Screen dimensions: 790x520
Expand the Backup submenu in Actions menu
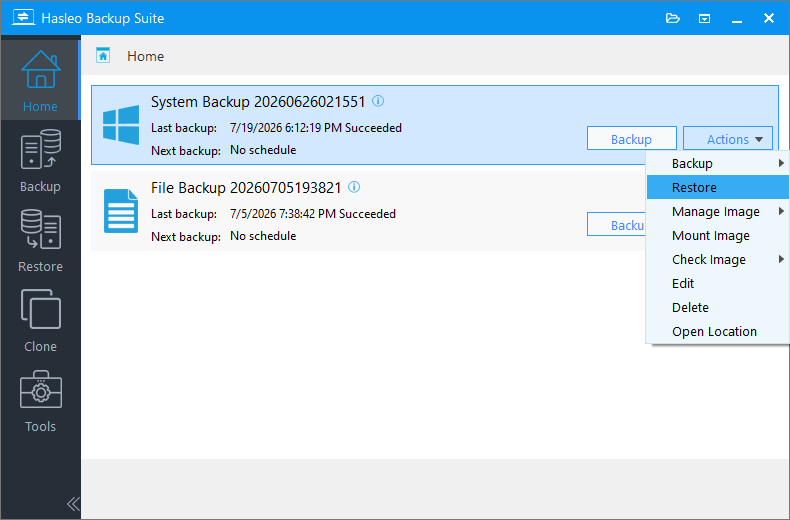tap(717, 163)
